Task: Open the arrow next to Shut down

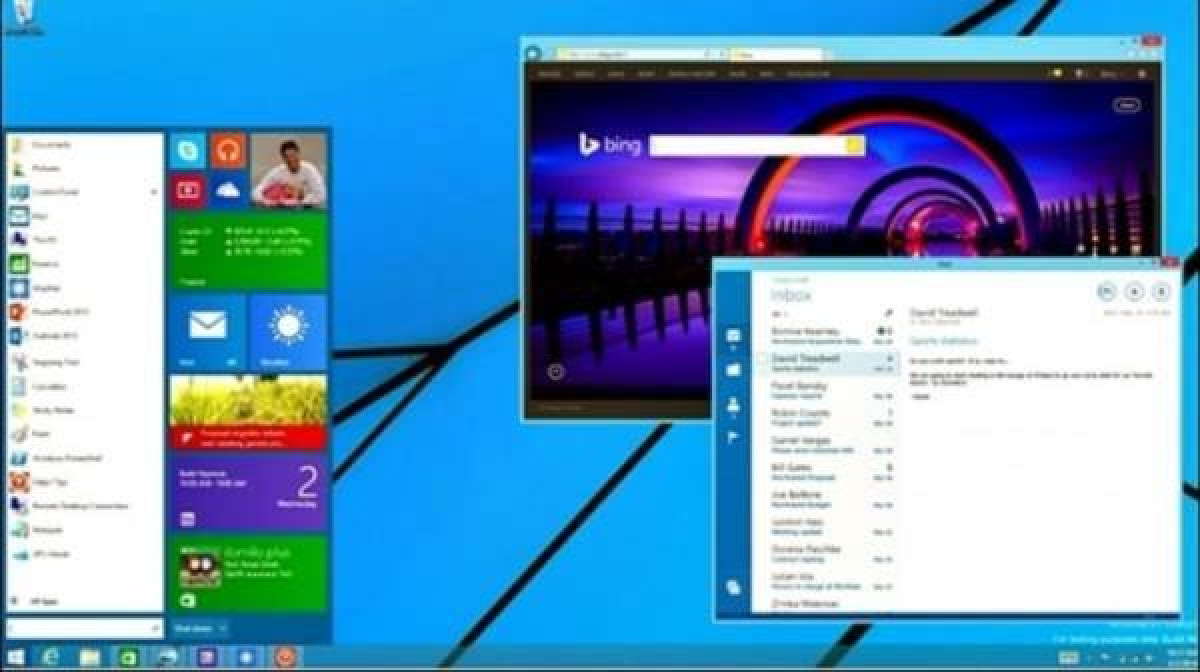Action: 221,628
